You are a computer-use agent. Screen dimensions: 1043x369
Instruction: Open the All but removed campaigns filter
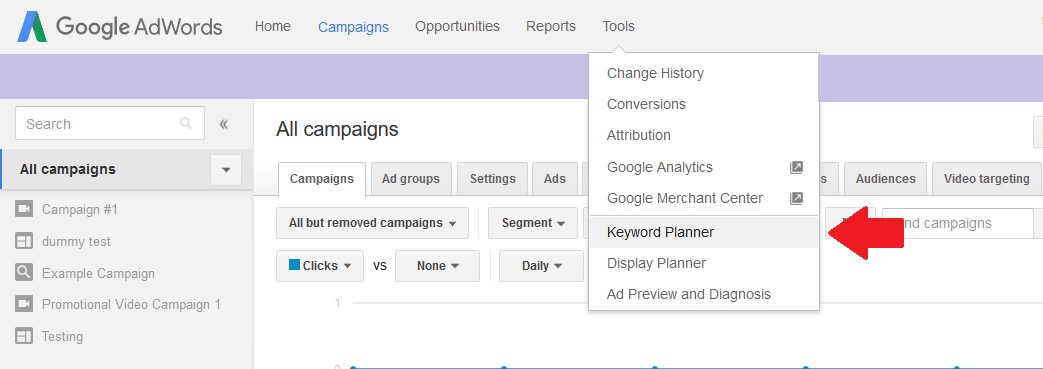coord(372,223)
